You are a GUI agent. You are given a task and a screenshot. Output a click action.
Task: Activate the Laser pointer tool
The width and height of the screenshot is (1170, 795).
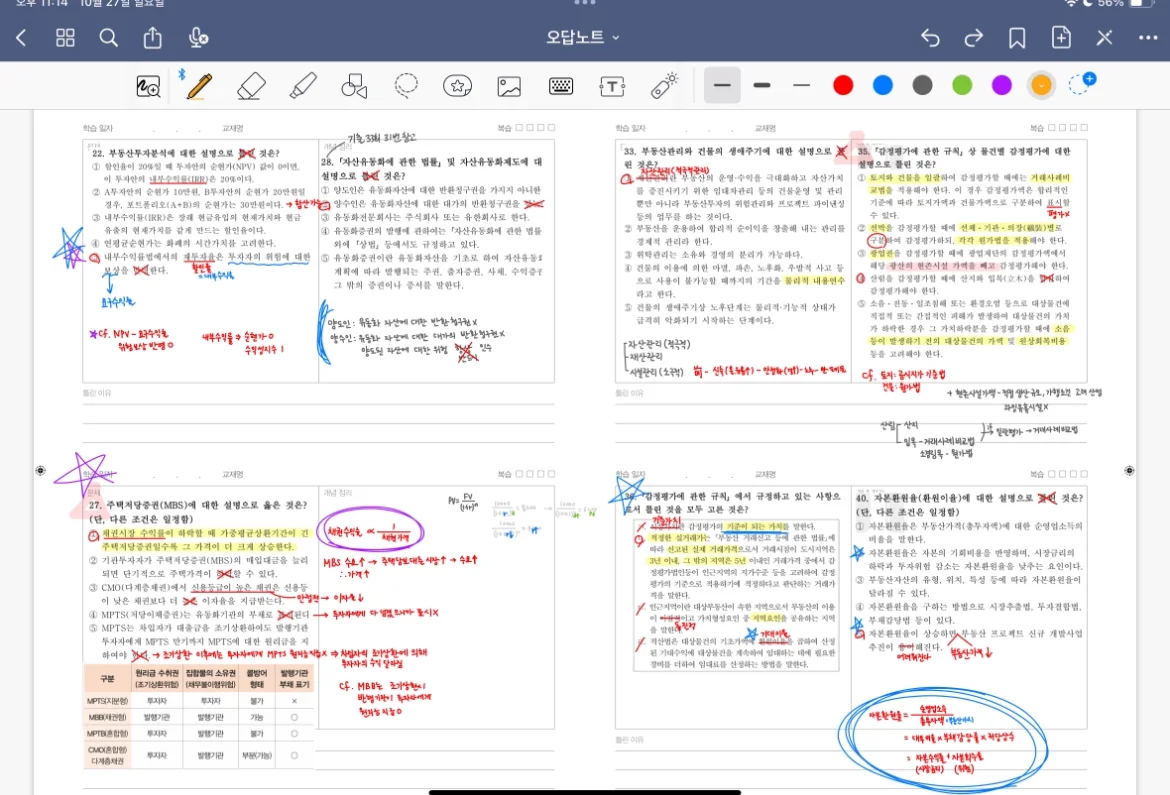(663, 86)
